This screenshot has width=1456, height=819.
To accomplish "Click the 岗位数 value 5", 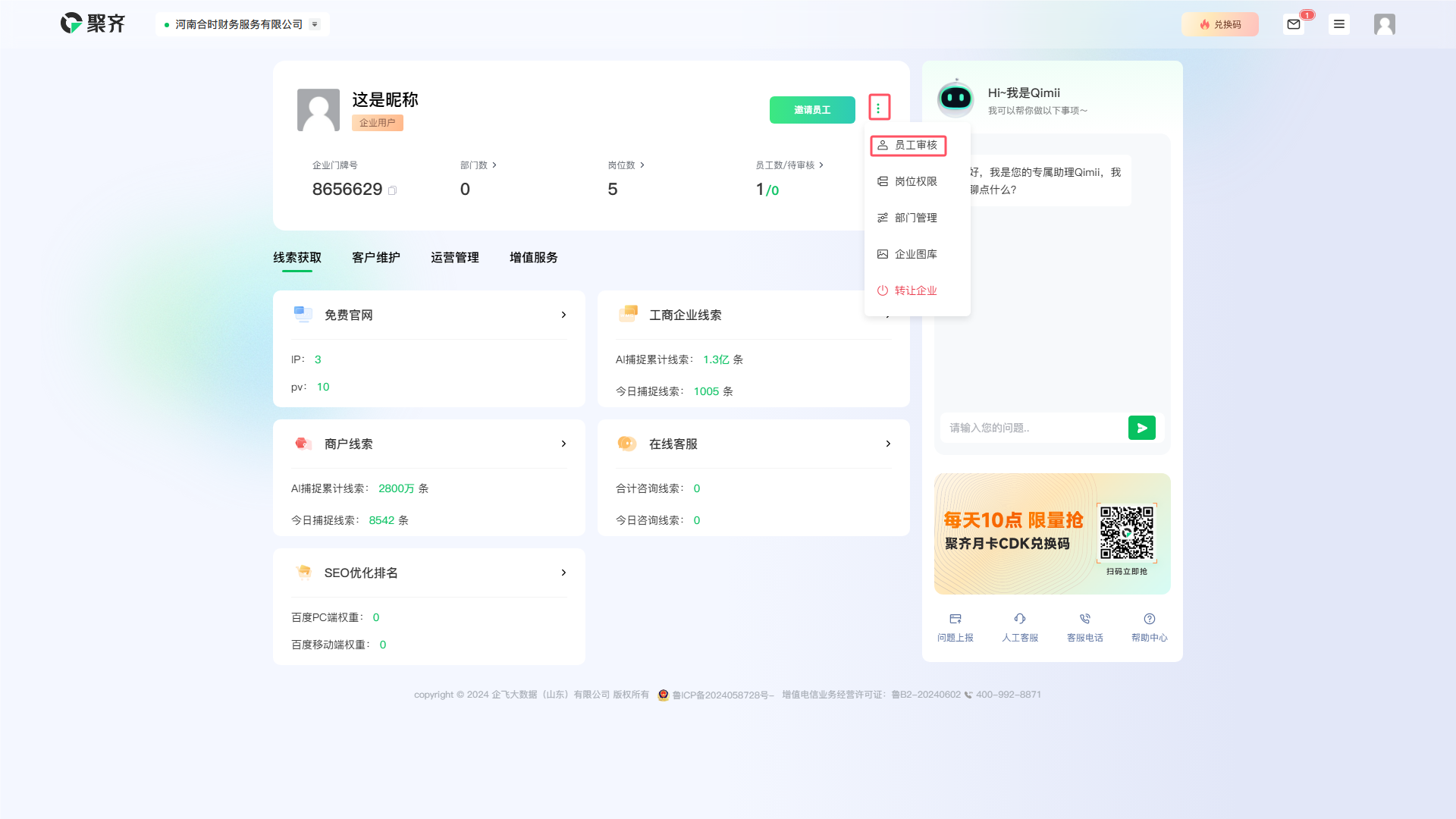I will point(613,190).
